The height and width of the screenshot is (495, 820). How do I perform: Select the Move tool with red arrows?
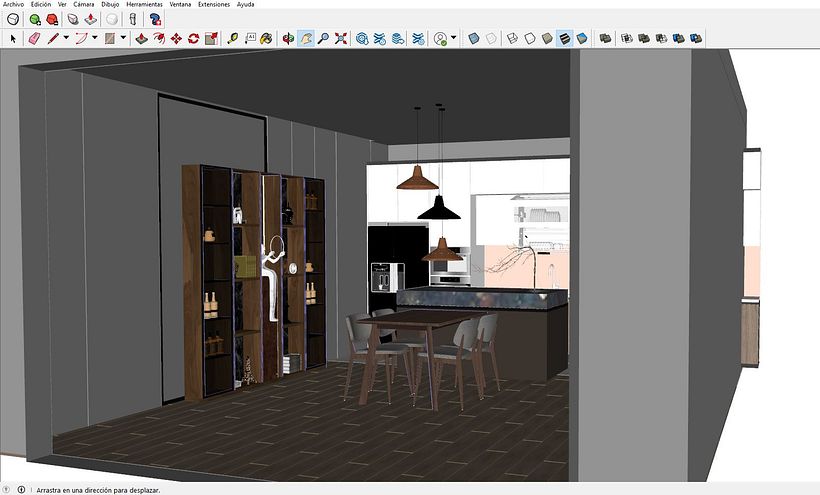(176, 38)
